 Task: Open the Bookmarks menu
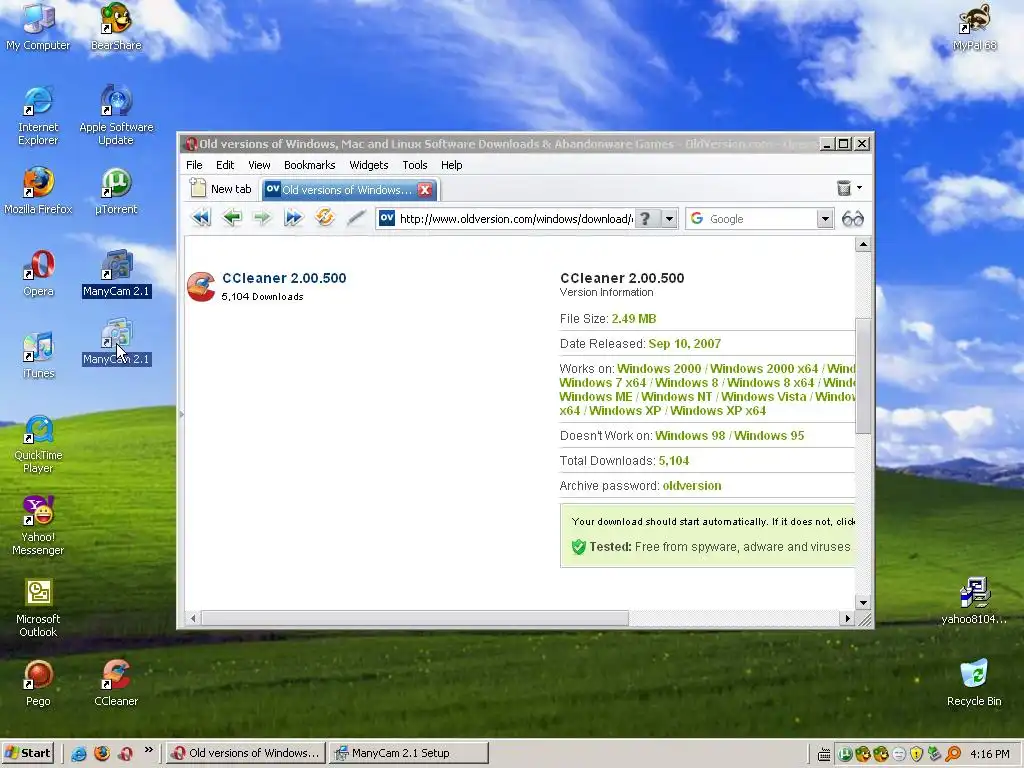[310, 165]
